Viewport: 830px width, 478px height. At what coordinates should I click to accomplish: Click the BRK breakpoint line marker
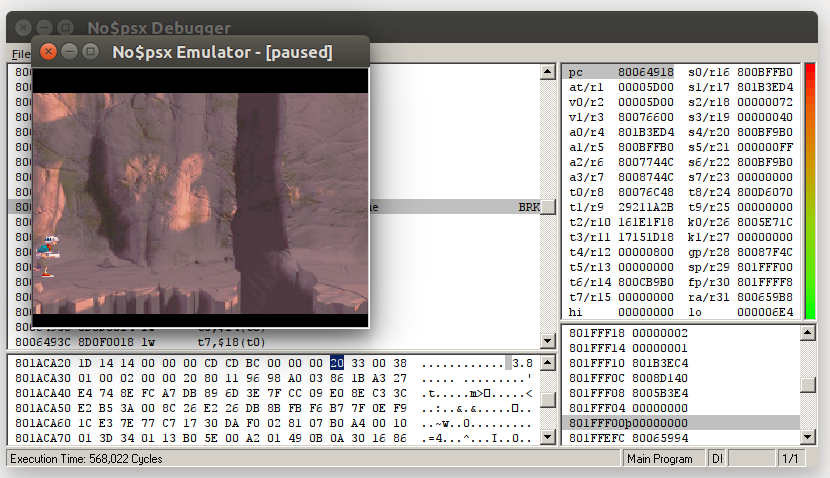coord(529,207)
